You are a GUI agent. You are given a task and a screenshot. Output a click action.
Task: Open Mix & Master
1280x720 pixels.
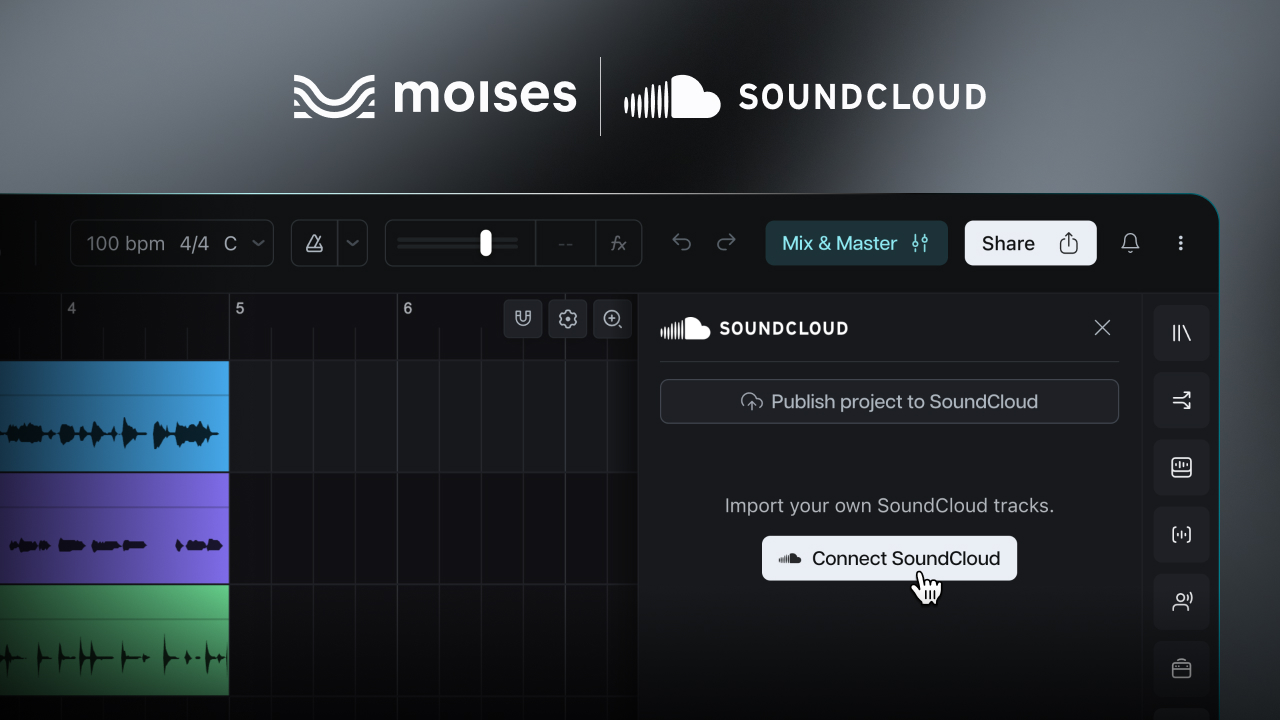(x=856, y=243)
